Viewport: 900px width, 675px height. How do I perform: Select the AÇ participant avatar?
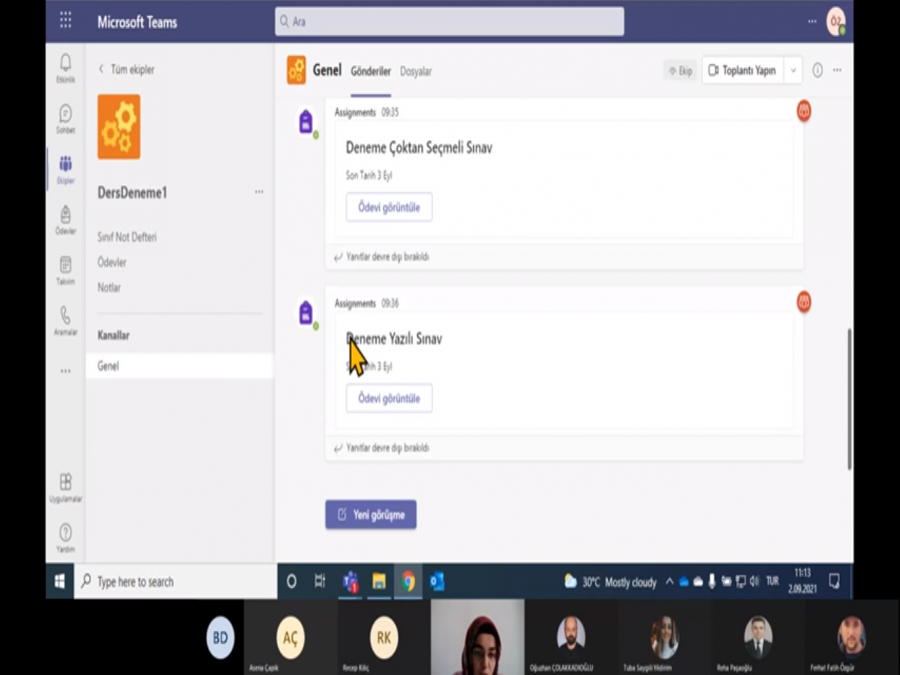(290, 637)
